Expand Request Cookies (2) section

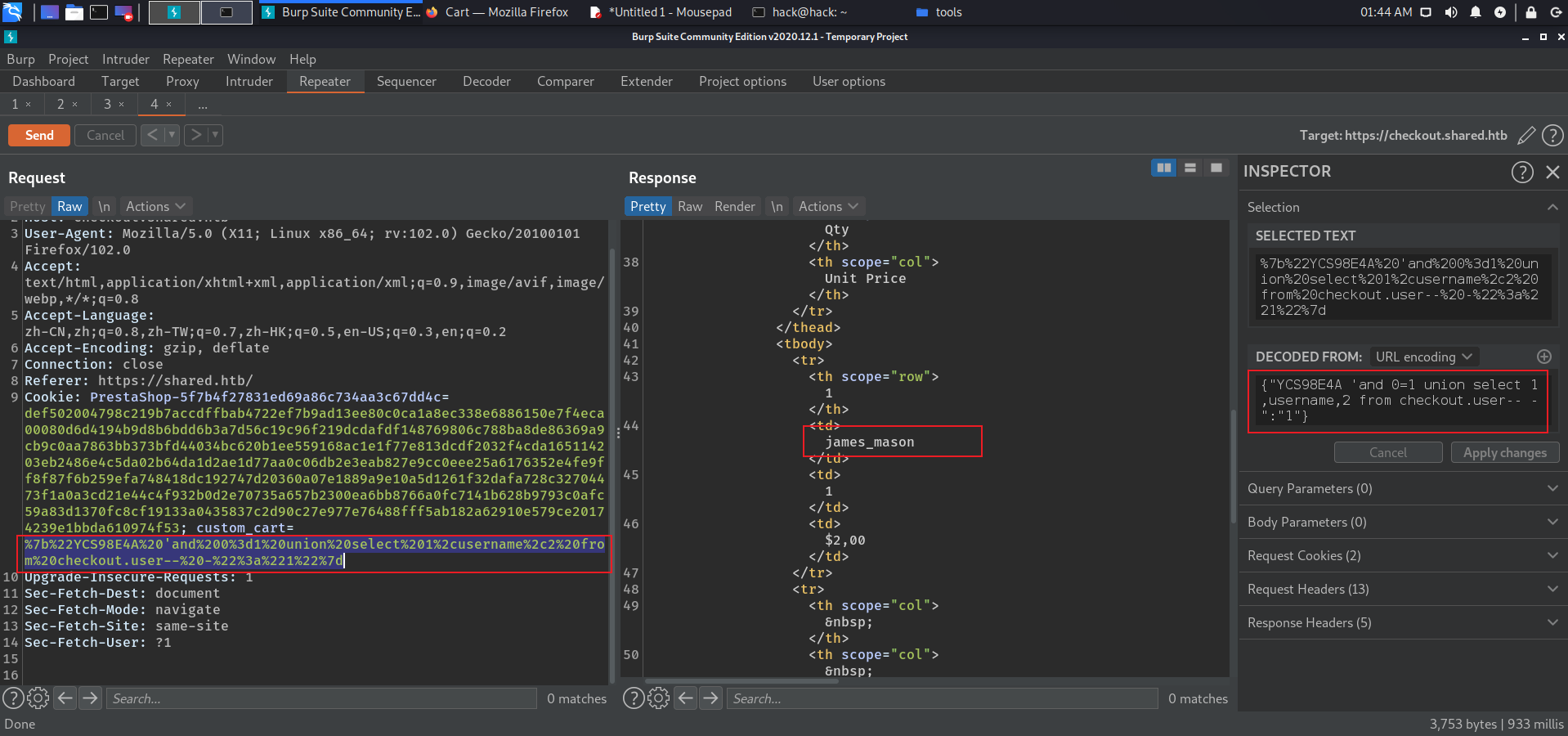point(1401,555)
